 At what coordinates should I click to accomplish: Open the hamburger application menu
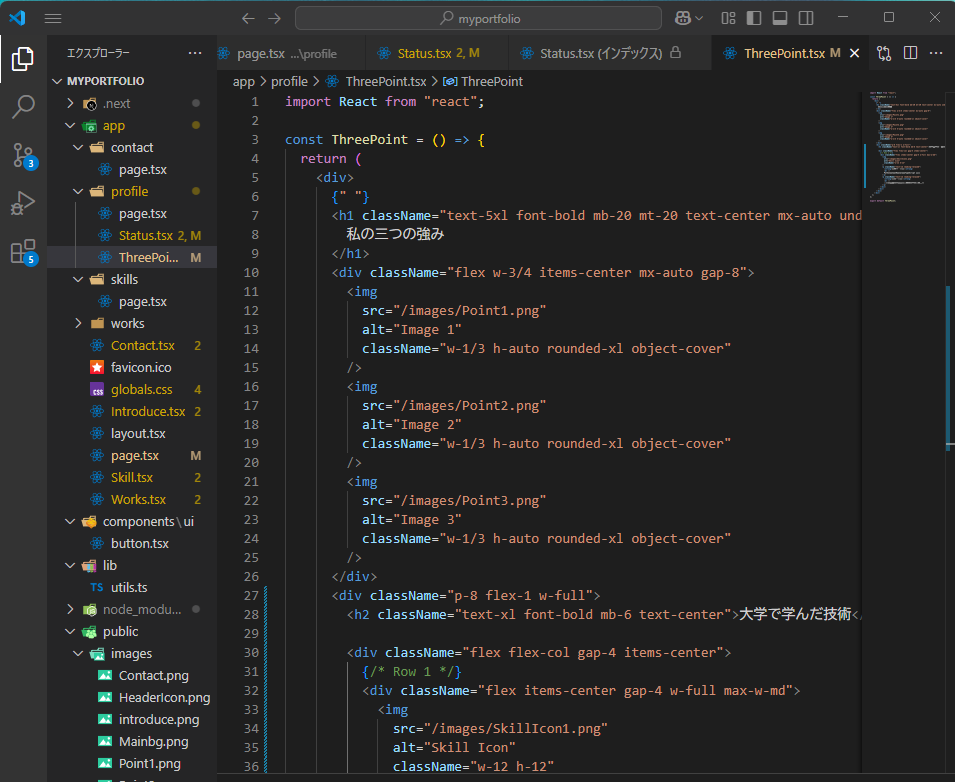[x=53, y=18]
